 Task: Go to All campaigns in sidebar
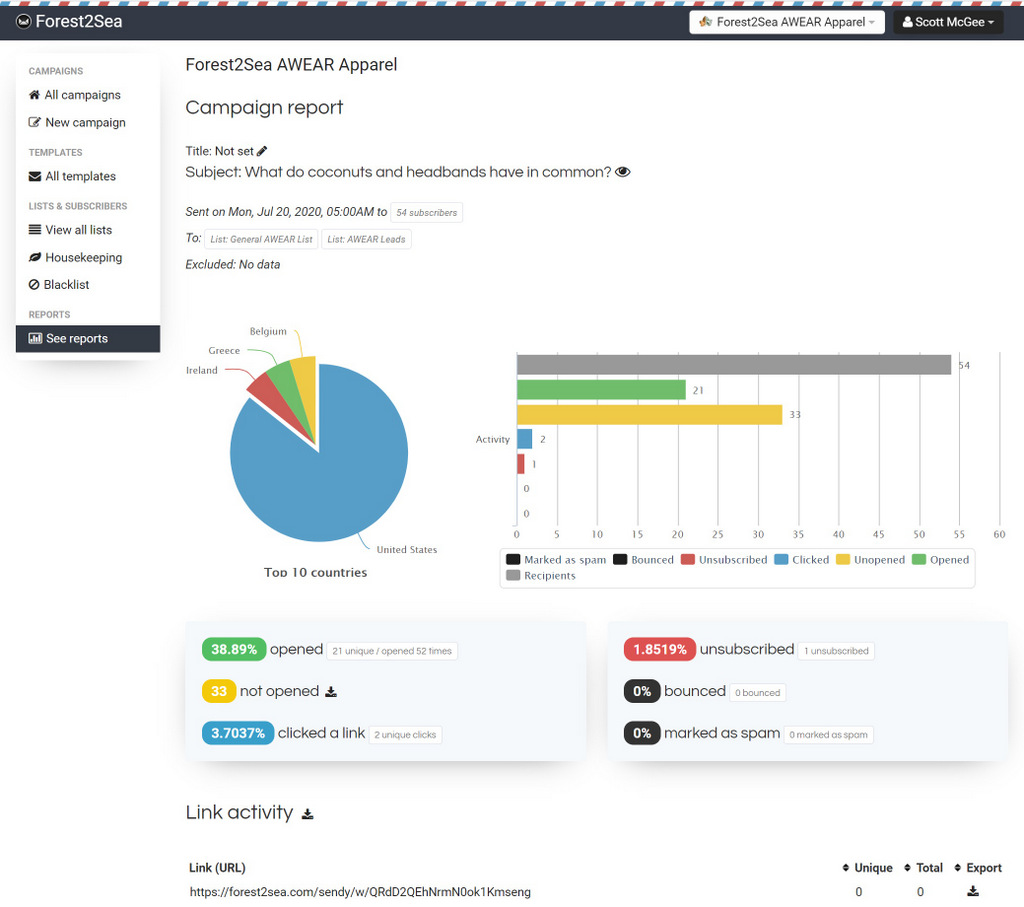pos(82,95)
